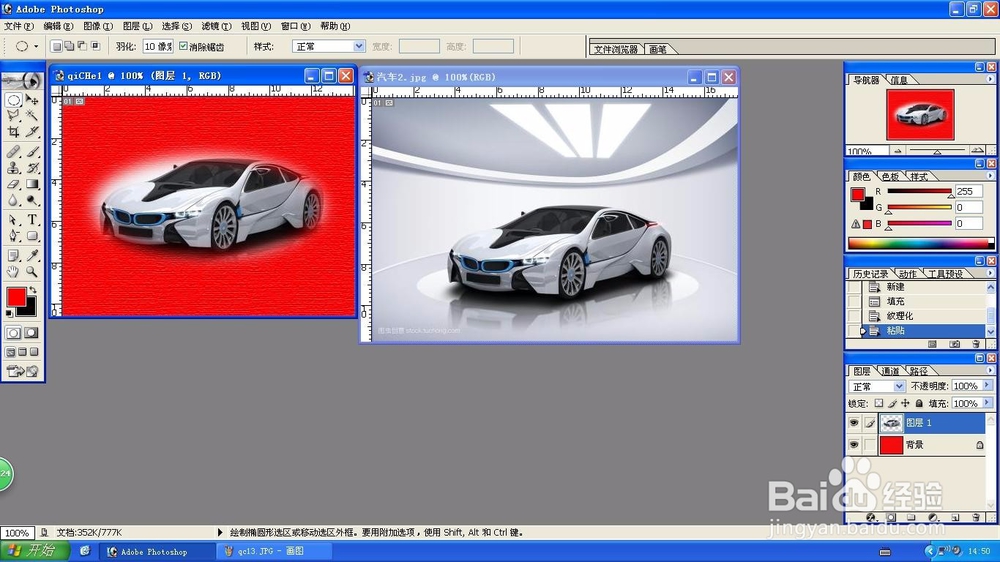
Task: Open the 图像(I) menu
Action: [x=98, y=26]
